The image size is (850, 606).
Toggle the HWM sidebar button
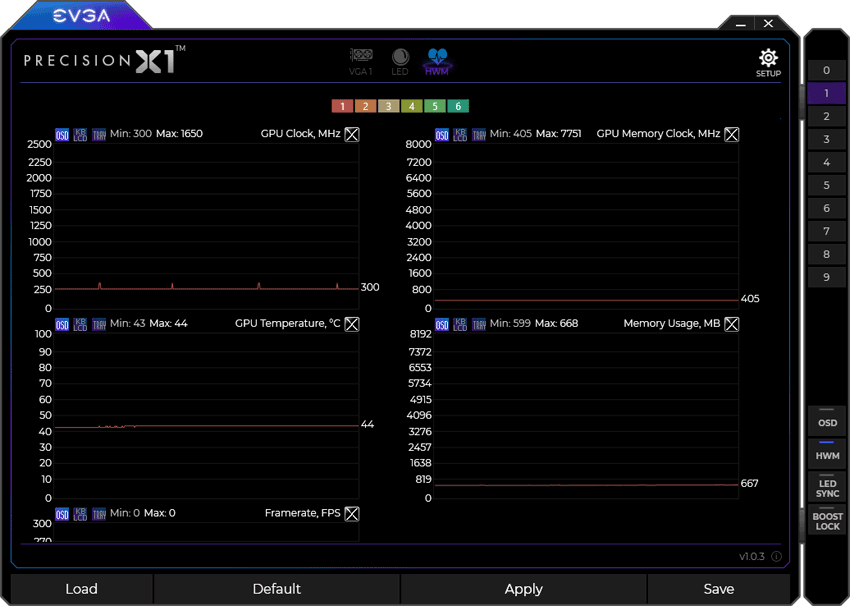(827, 454)
